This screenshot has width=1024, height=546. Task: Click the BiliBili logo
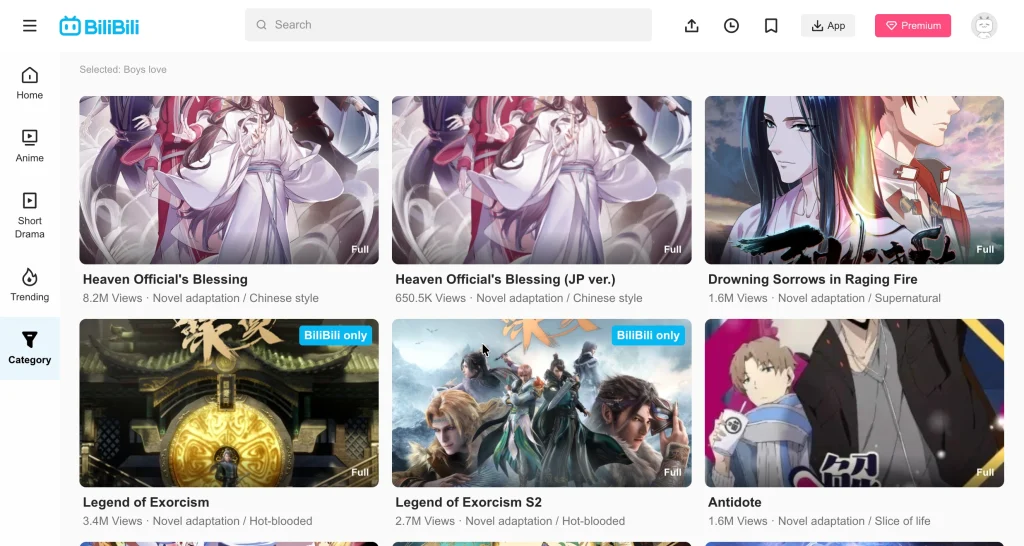pyautogui.click(x=99, y=26)
